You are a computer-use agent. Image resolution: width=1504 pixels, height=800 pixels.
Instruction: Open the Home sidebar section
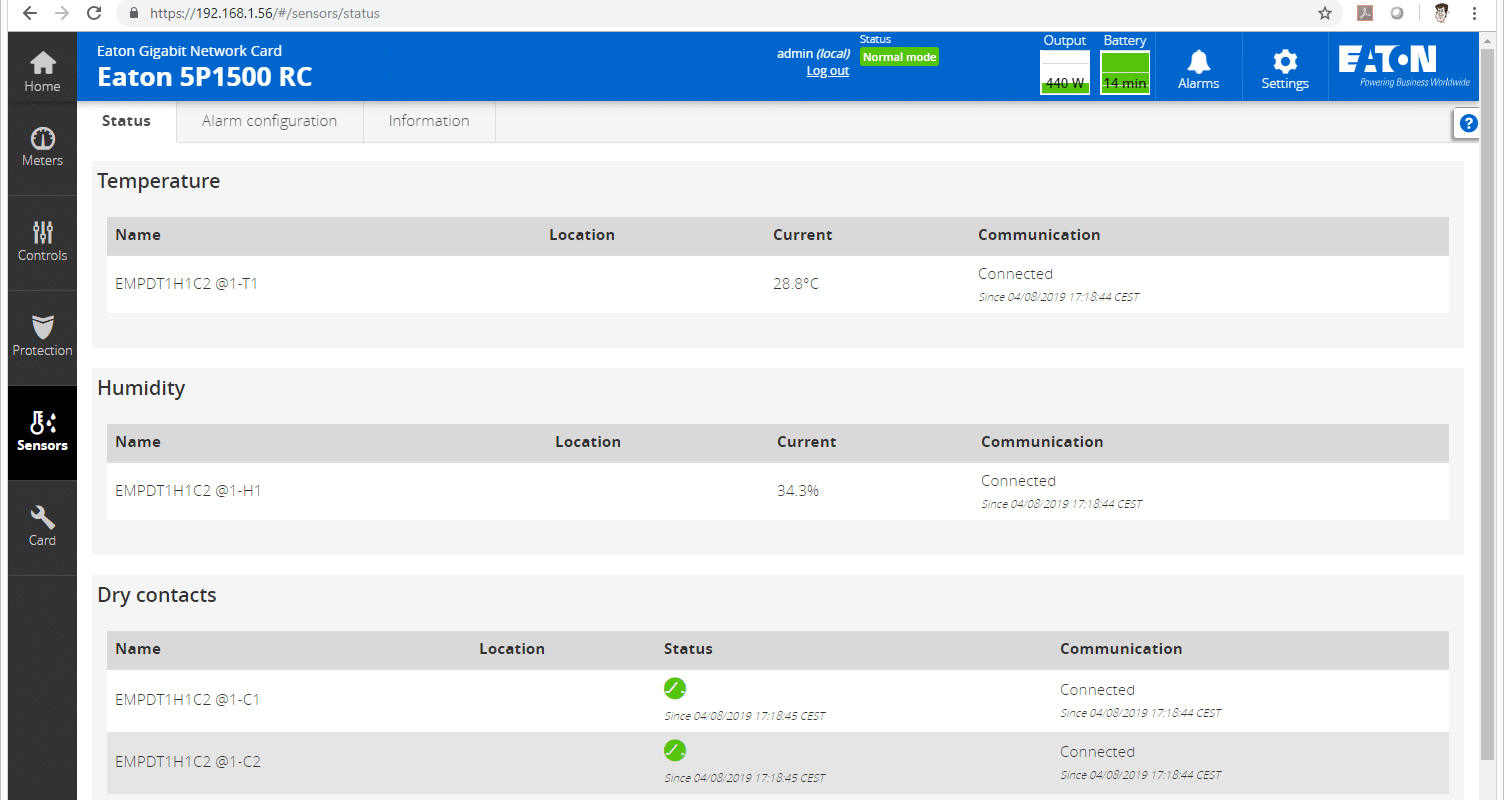[42, 72]
